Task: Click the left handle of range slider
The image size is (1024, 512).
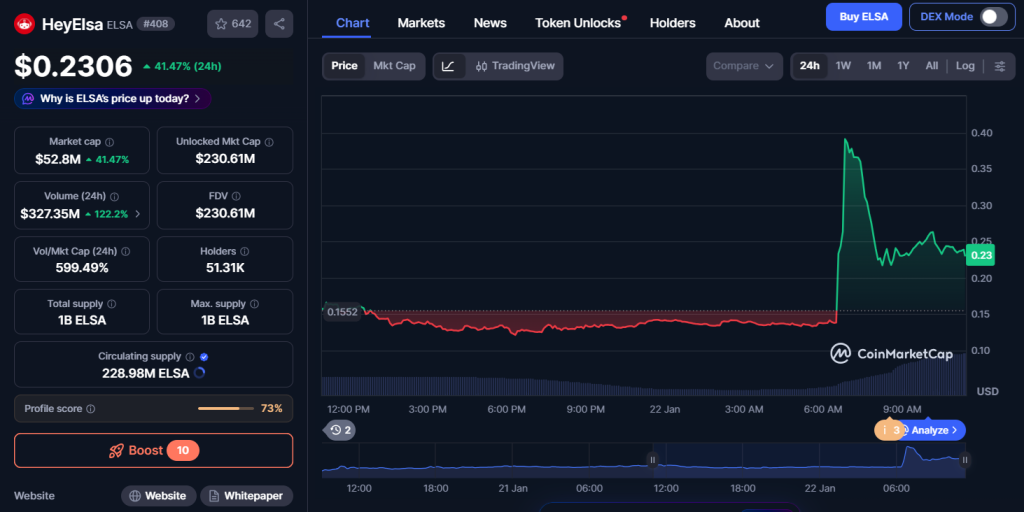Action: (x=652, y=460)
